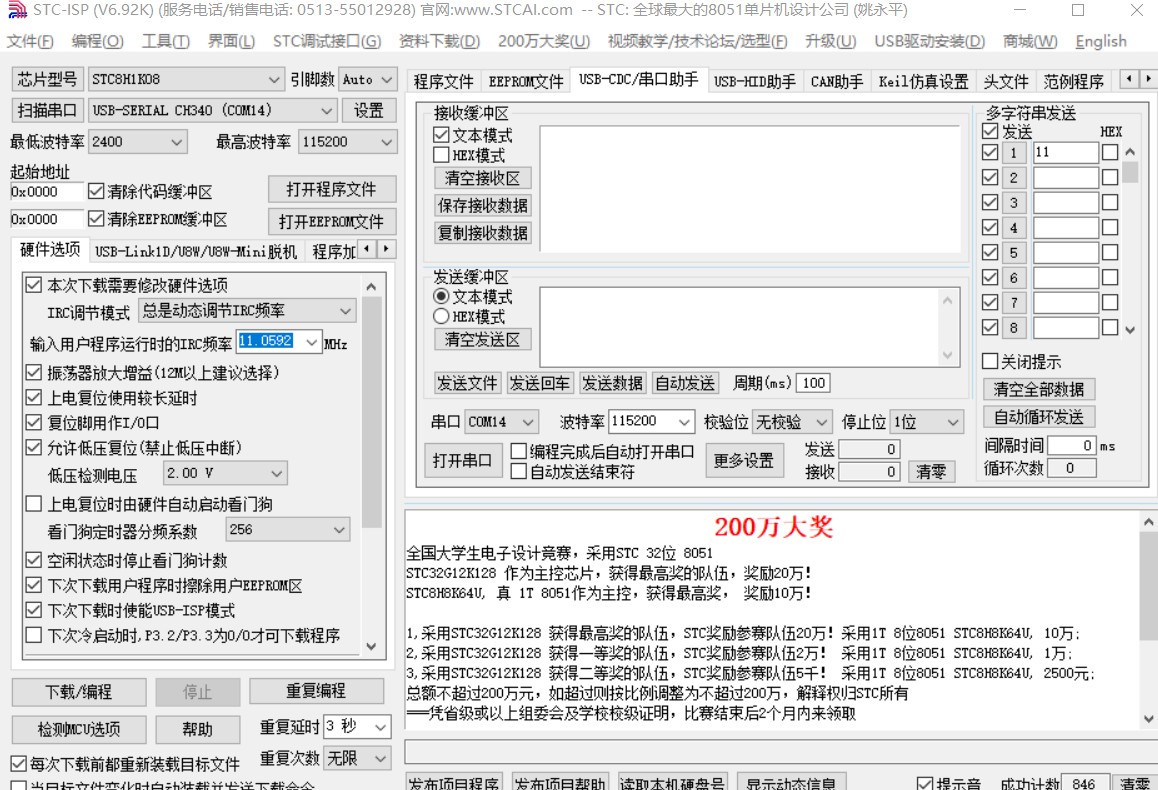1158x790 pixels.
Task: Switch to USB-Link1D/U8W/U8W-Mini脱机 tab
Action: (x=196, y=252)
